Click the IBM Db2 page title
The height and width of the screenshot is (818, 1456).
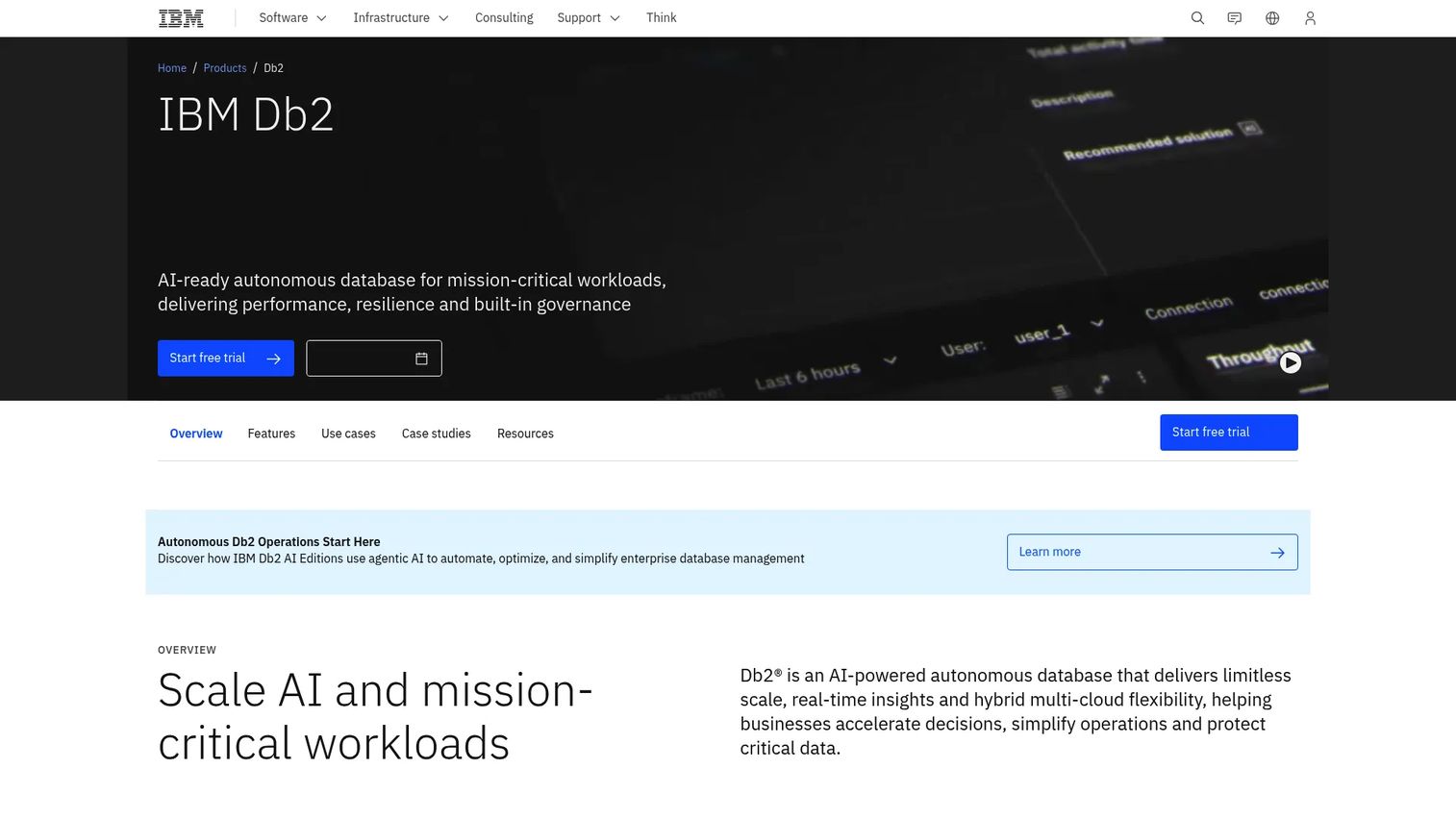pyautogui.click(x=245, y=115)
